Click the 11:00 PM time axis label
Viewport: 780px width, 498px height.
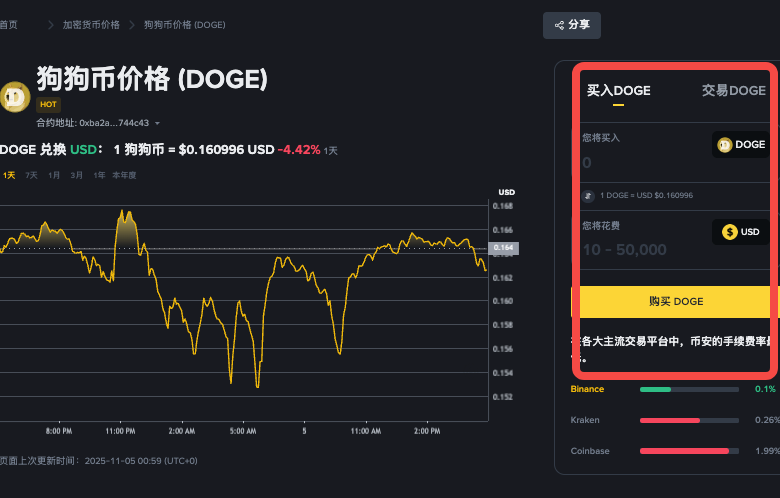pos(120,431)
